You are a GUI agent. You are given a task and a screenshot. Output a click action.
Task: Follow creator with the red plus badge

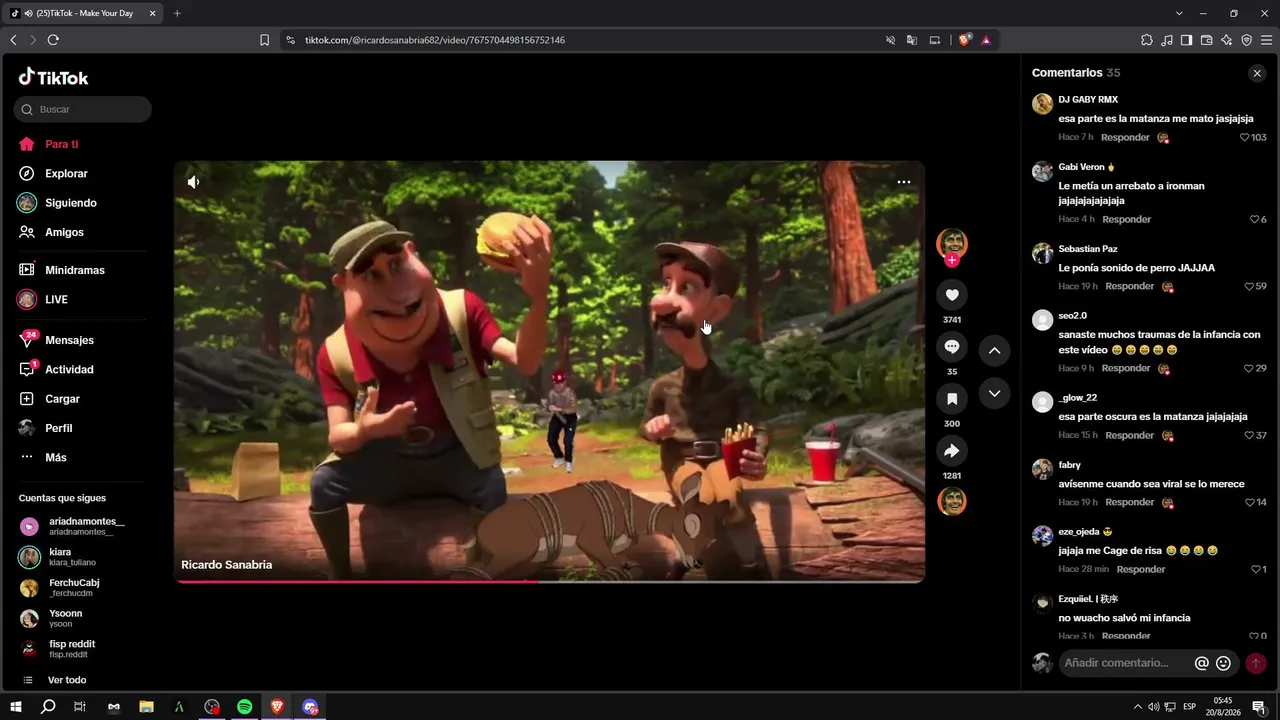tap(952, 260)
